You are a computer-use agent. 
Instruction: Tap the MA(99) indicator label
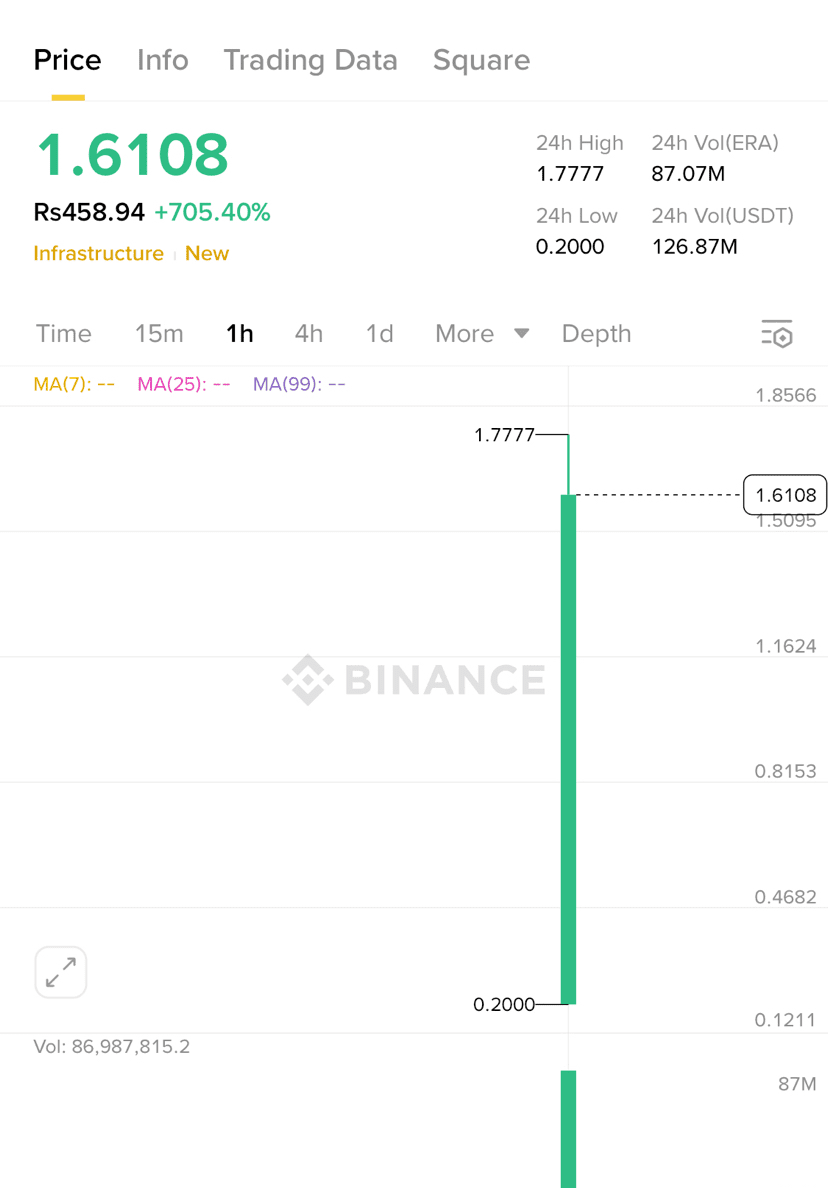pyautogui.click(x=299, y=384)
